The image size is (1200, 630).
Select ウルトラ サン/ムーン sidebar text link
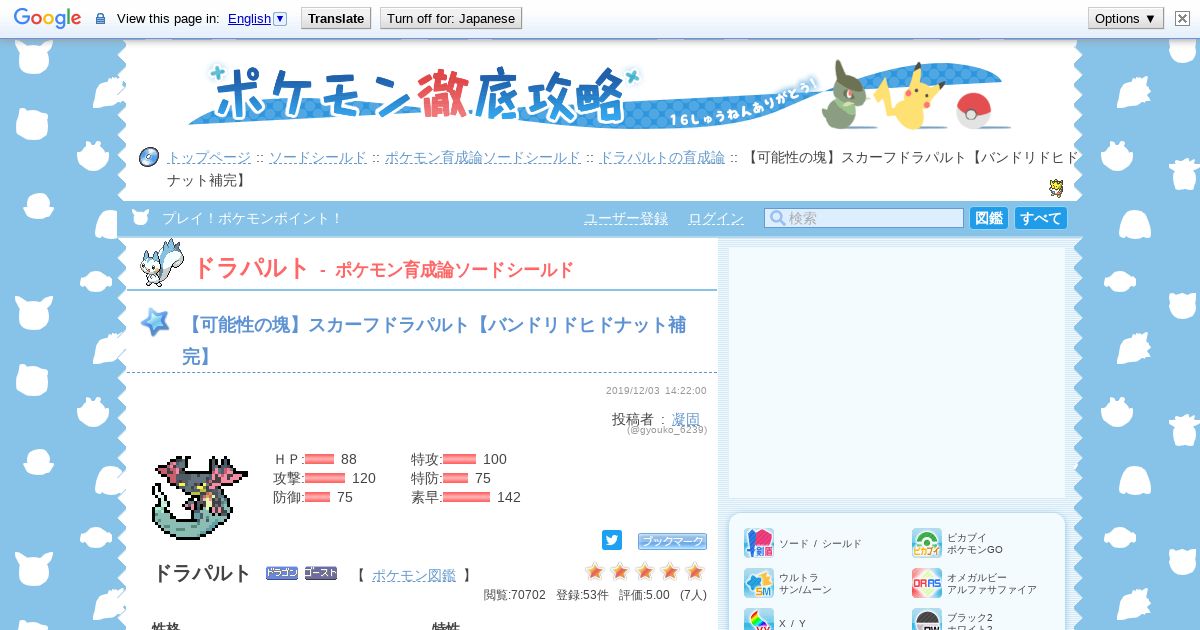pos(805,584)
